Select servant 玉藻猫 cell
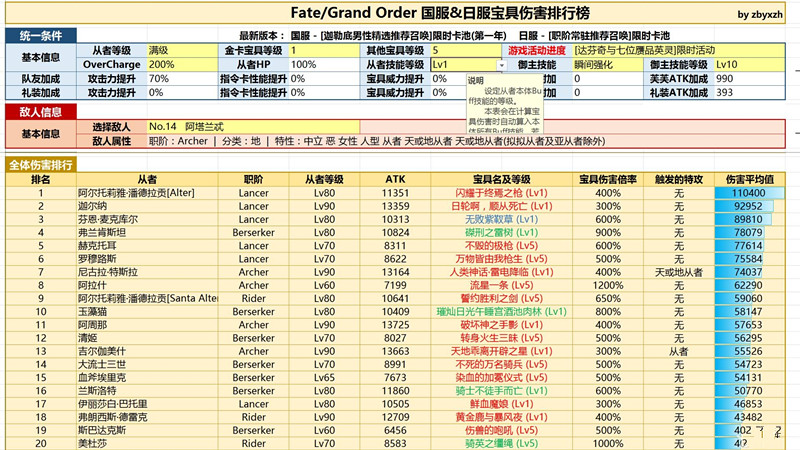 tap(147, 312)
